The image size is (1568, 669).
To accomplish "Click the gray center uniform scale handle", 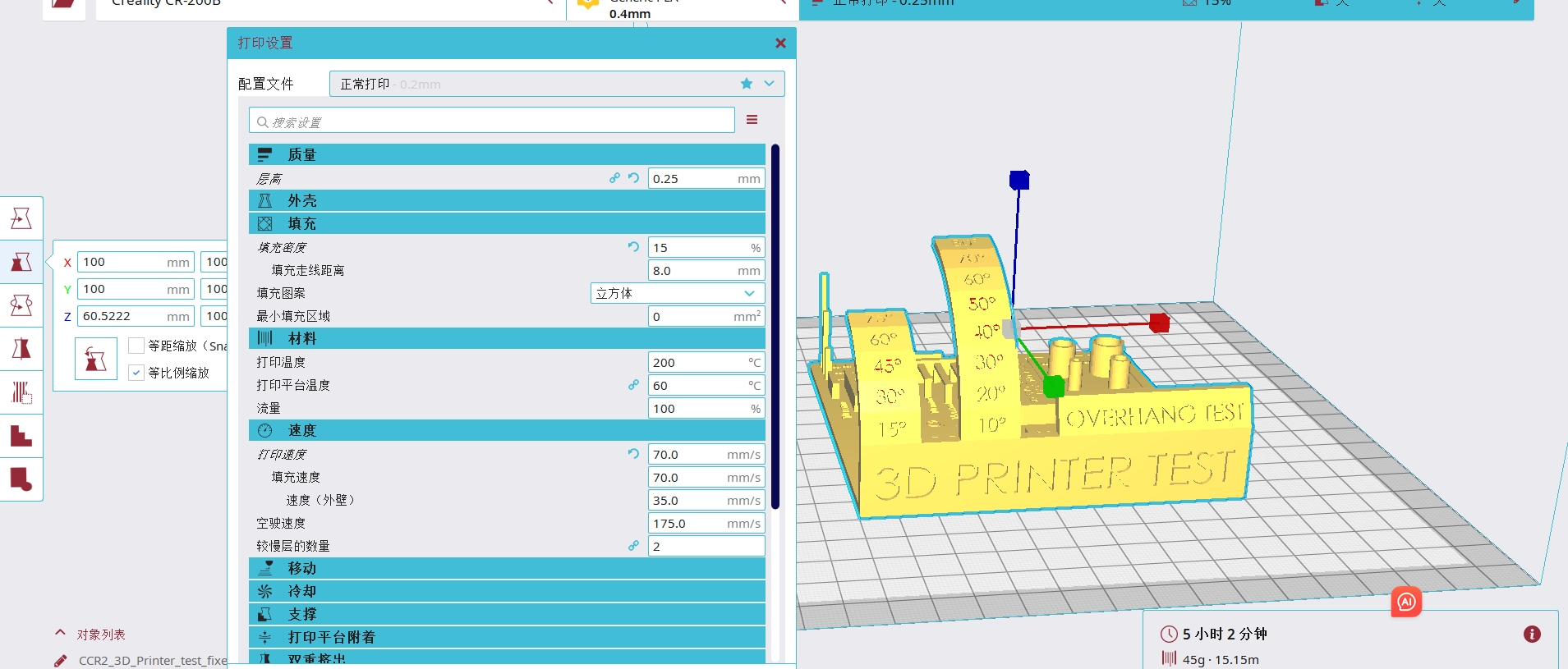I will point(1010,328).
